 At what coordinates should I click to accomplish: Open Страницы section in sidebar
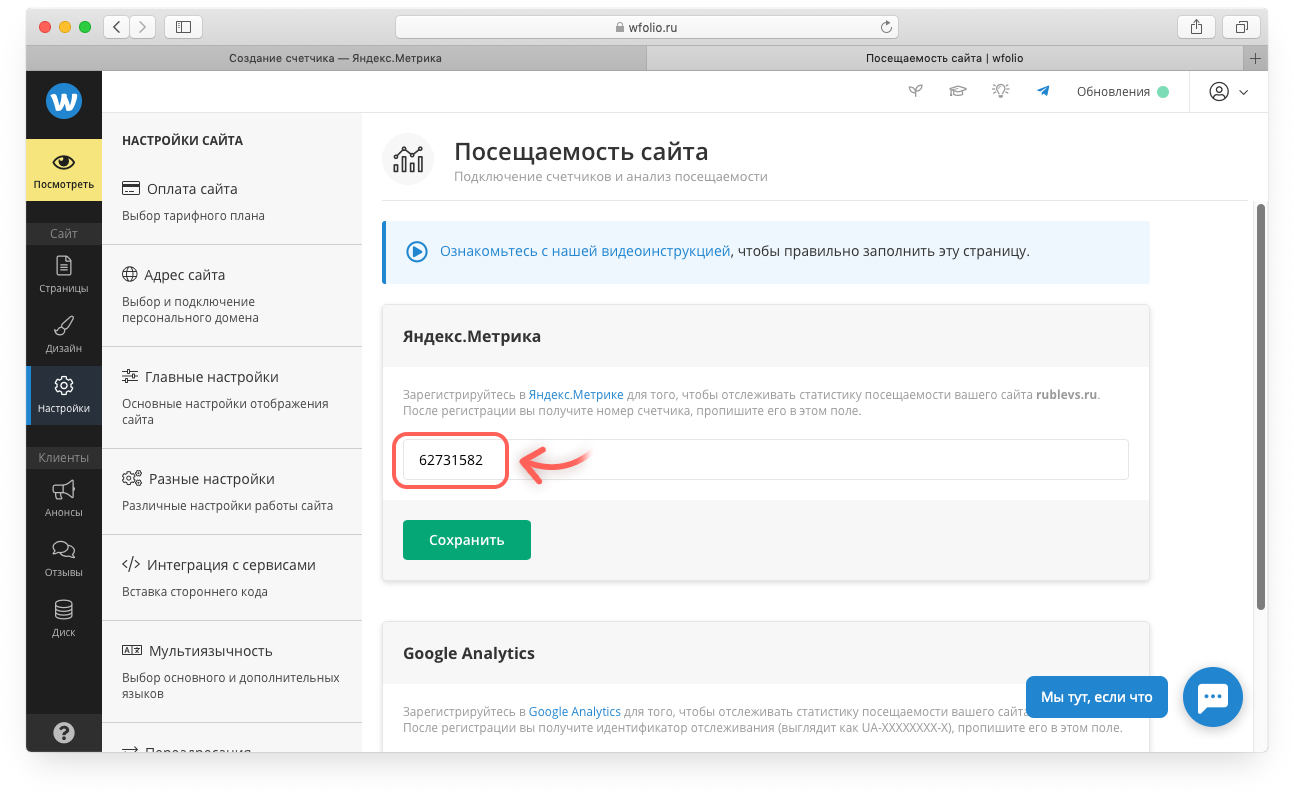[x=64, y=275]
